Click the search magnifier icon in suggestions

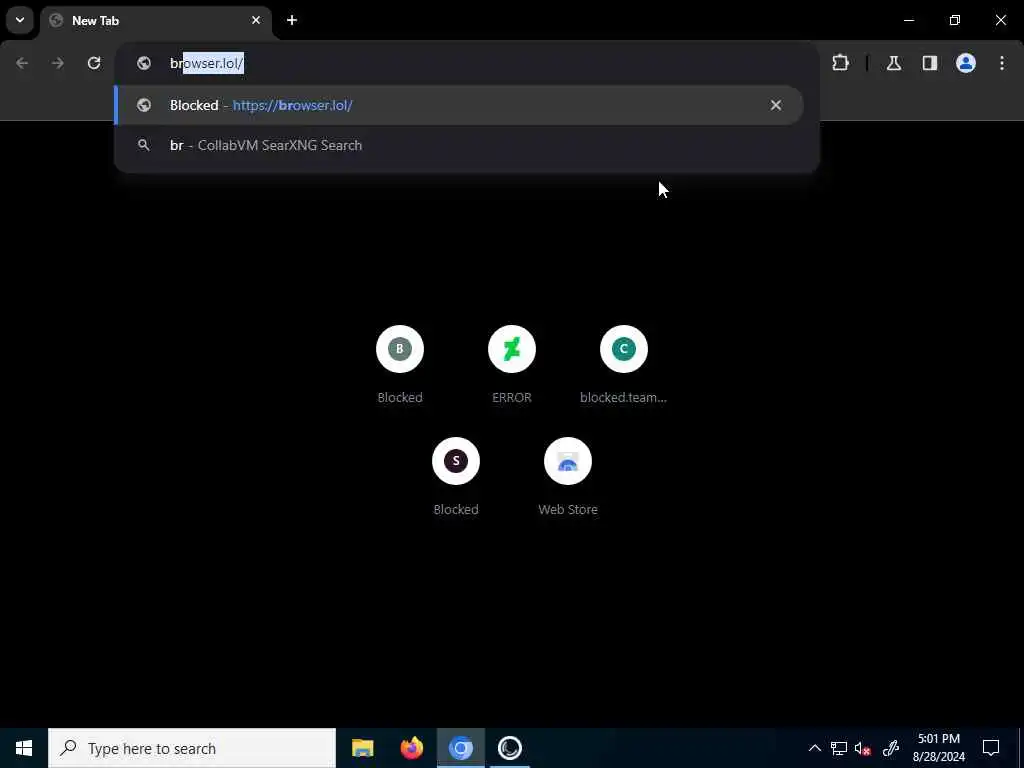click(x=144, y=145)
